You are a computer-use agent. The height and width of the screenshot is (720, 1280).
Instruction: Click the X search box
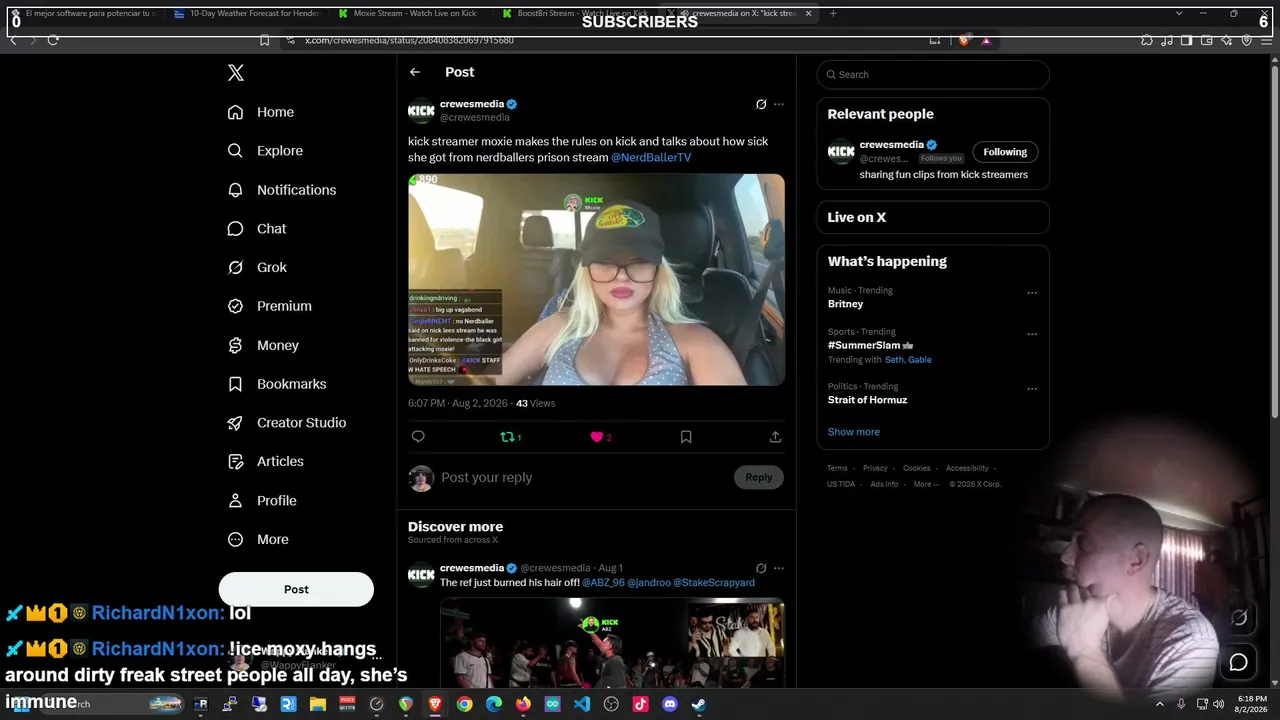933,74
